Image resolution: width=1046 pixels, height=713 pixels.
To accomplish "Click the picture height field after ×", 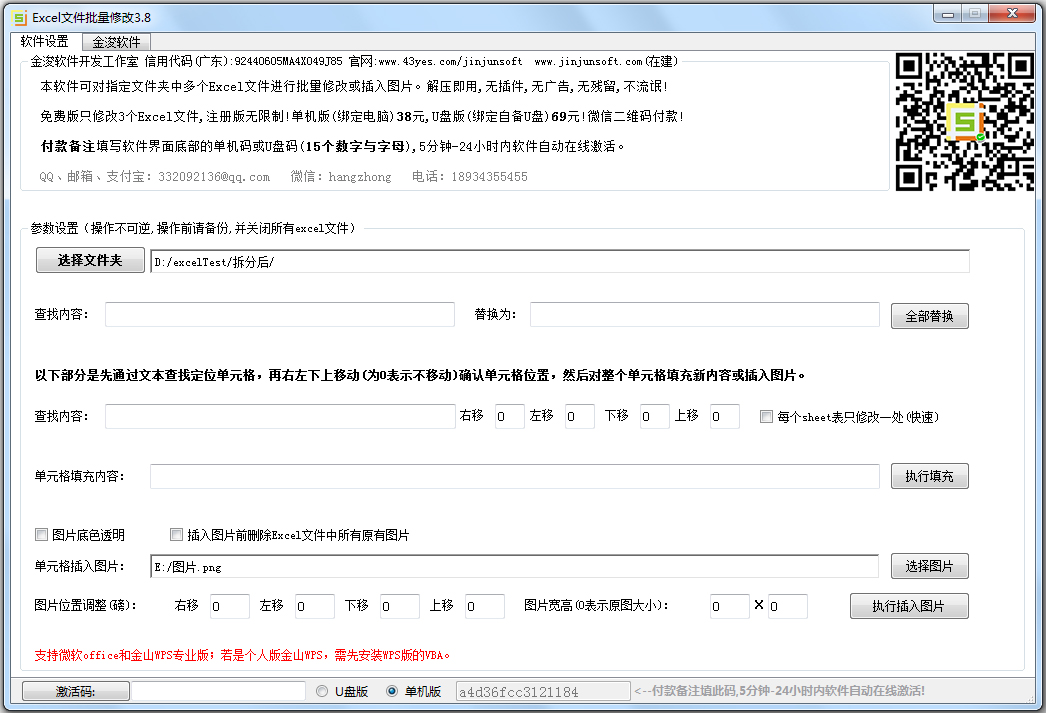I will click(788, 606).
